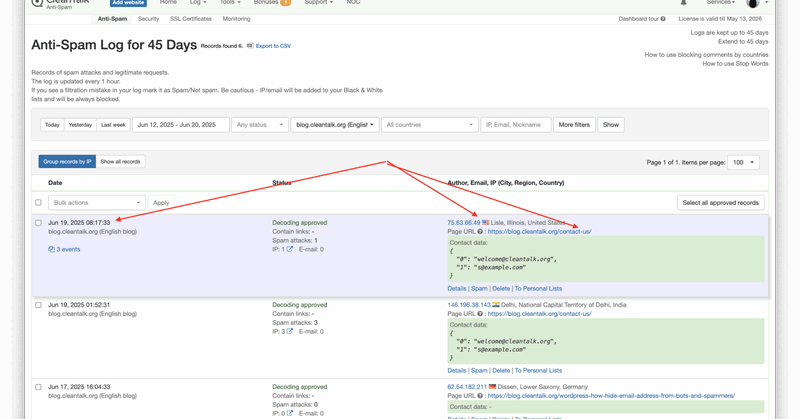
Task: Open Details for the 75.63.66.49 record
Action: tap(457, 288)
